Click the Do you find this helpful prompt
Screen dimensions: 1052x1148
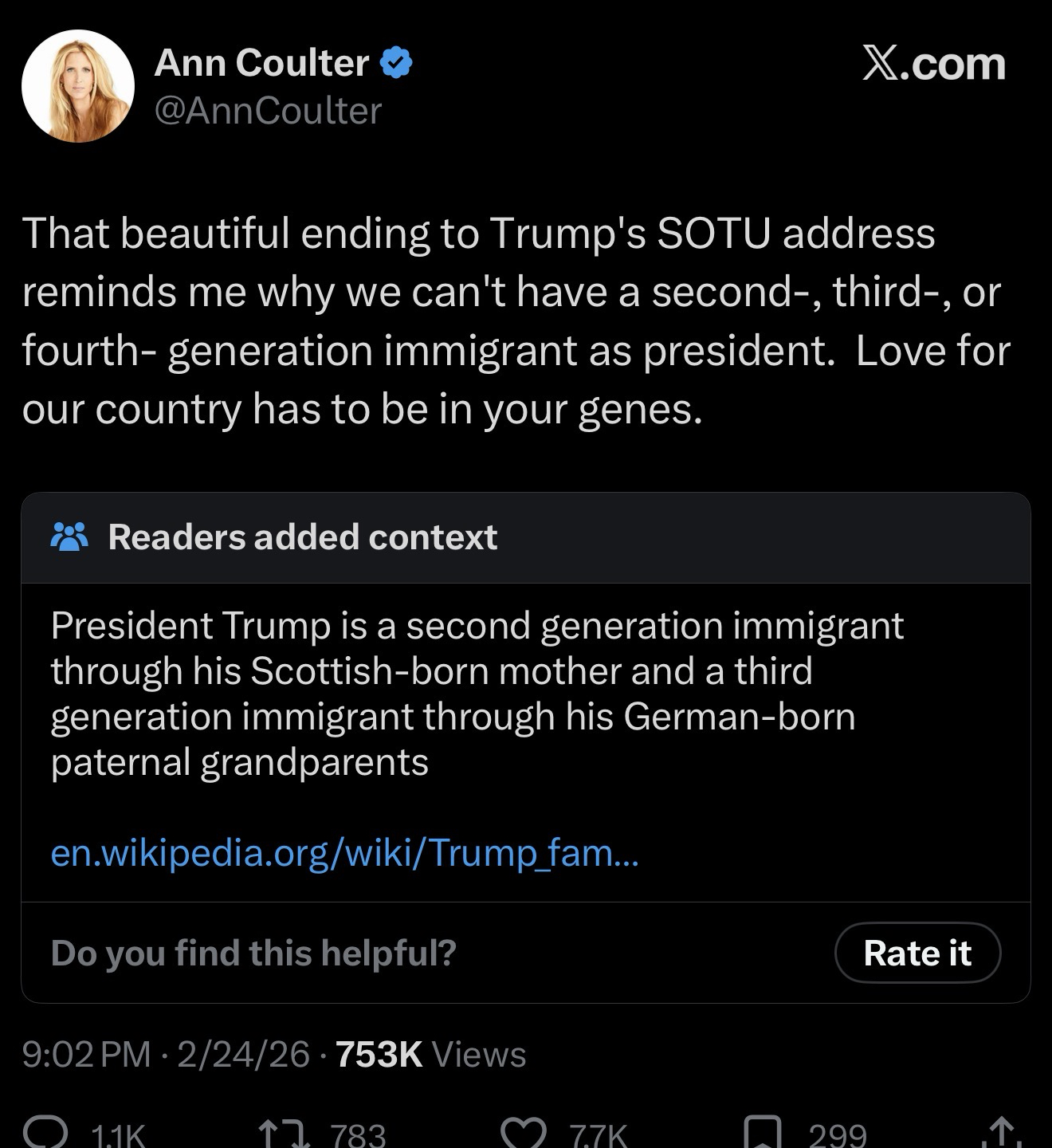pos(253,953)
